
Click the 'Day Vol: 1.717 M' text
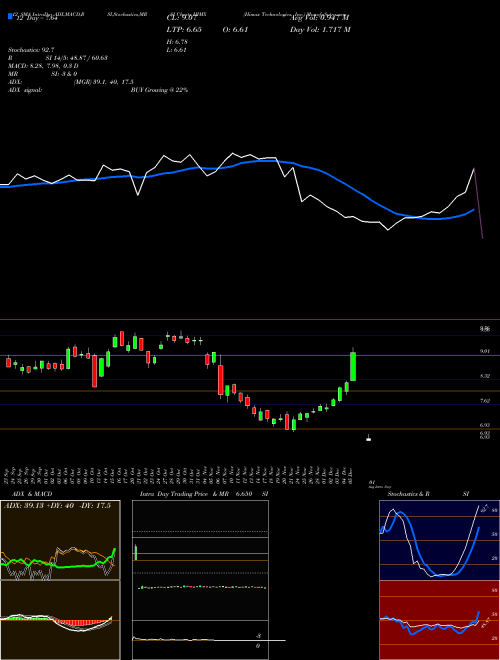click(x=320, y=29)
